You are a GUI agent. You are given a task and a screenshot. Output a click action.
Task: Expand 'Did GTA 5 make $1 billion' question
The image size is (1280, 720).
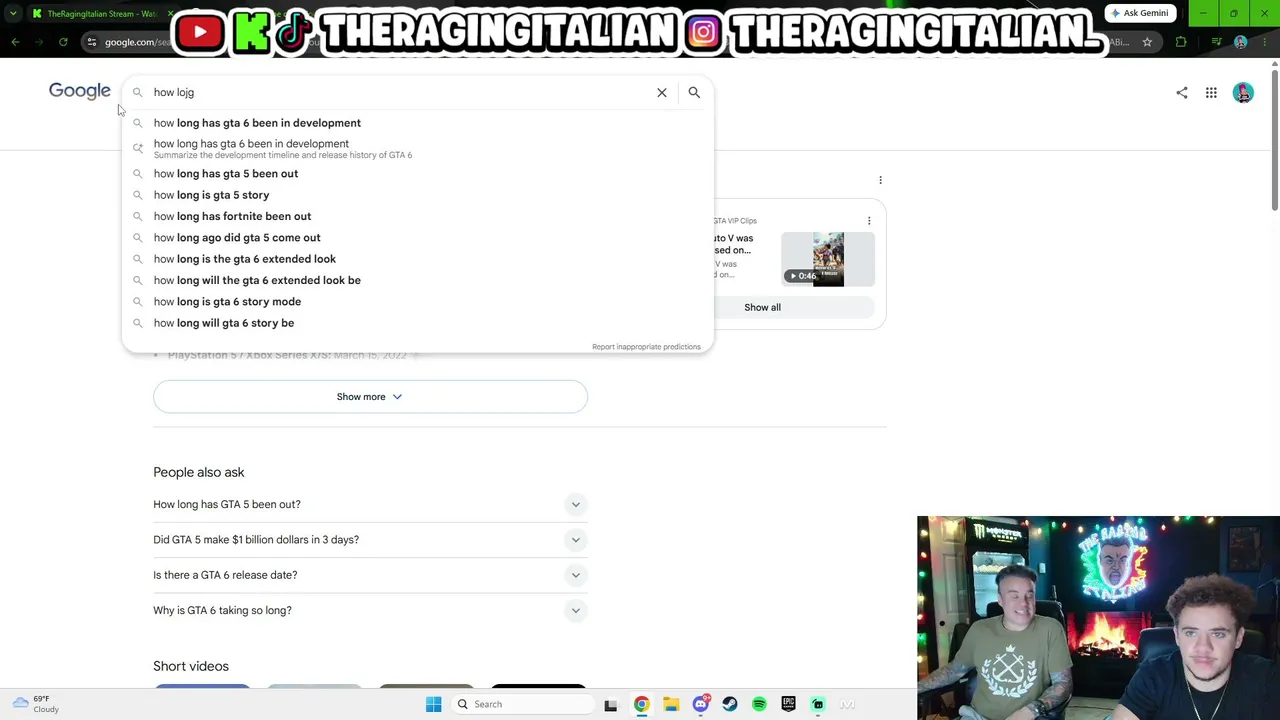click(370, 540)
